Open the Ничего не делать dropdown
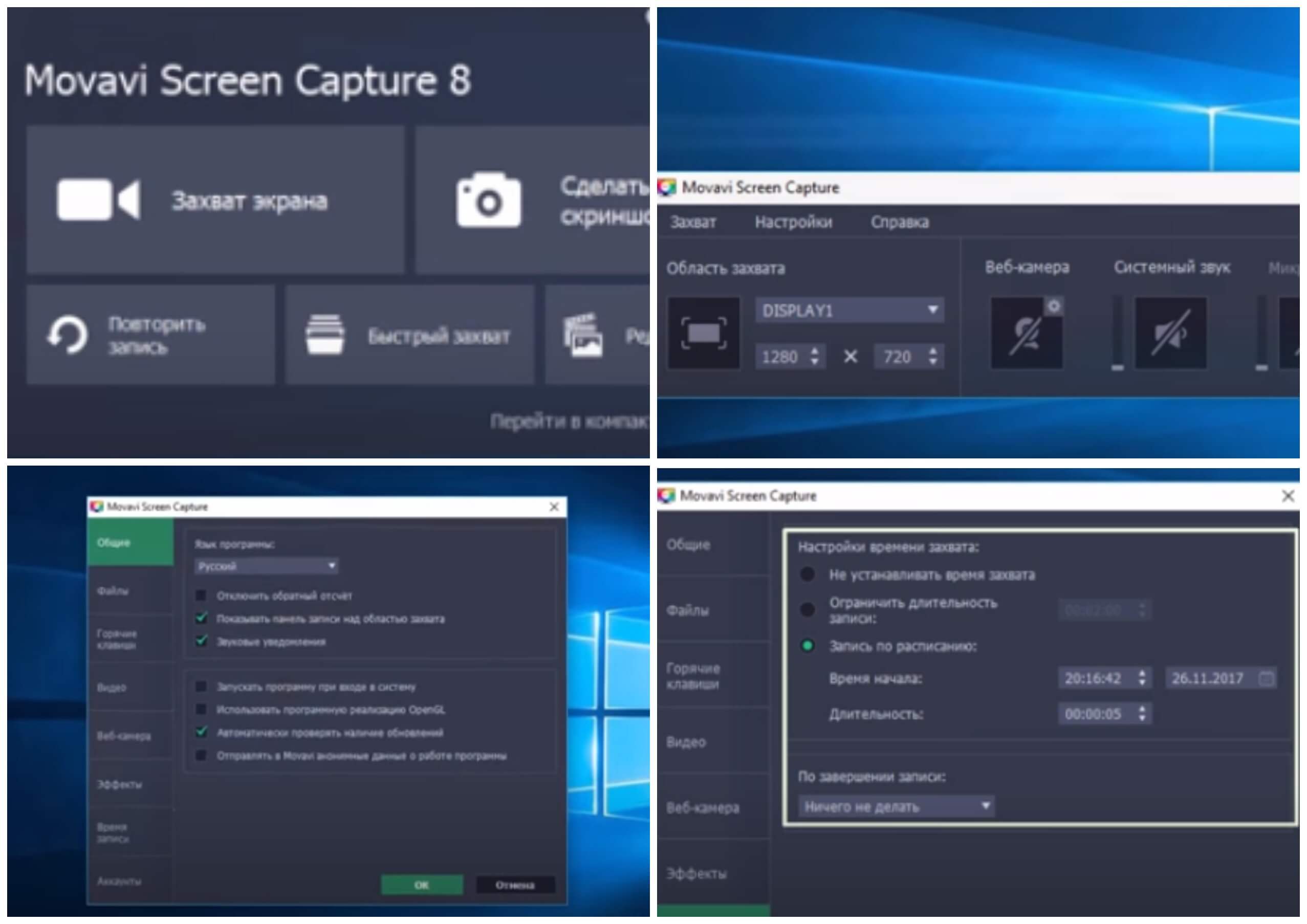The image size is (1307, 924). [x=896, y=806]
